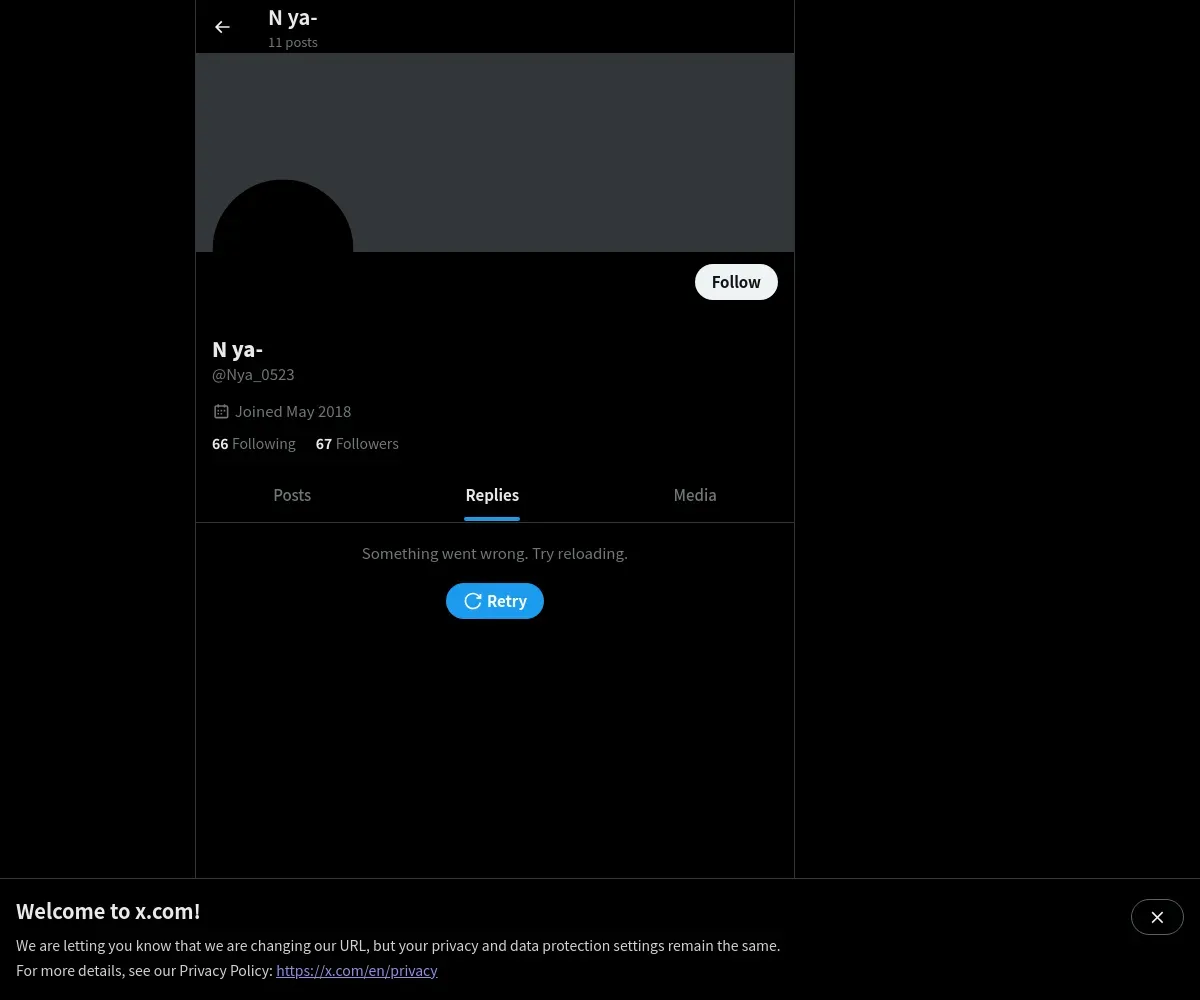Click the Something went wrong message
The width and height of the screenshot is (1200, 1000).
click(x=495, y=553)
